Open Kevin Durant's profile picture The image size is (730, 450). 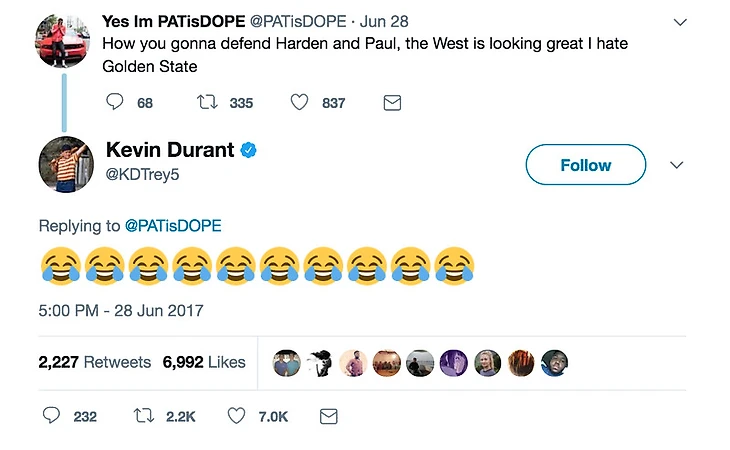click(66, 164)
